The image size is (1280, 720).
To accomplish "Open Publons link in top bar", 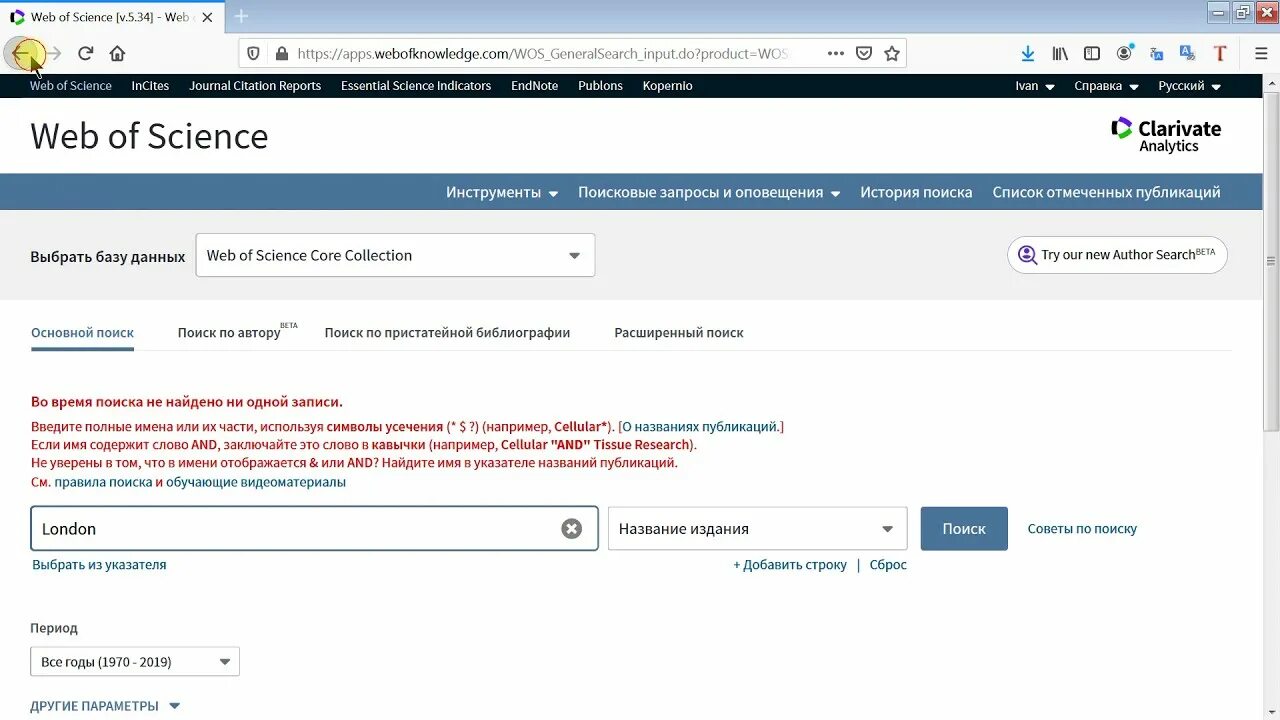I will pyautogui.click(x=600, y=86).
